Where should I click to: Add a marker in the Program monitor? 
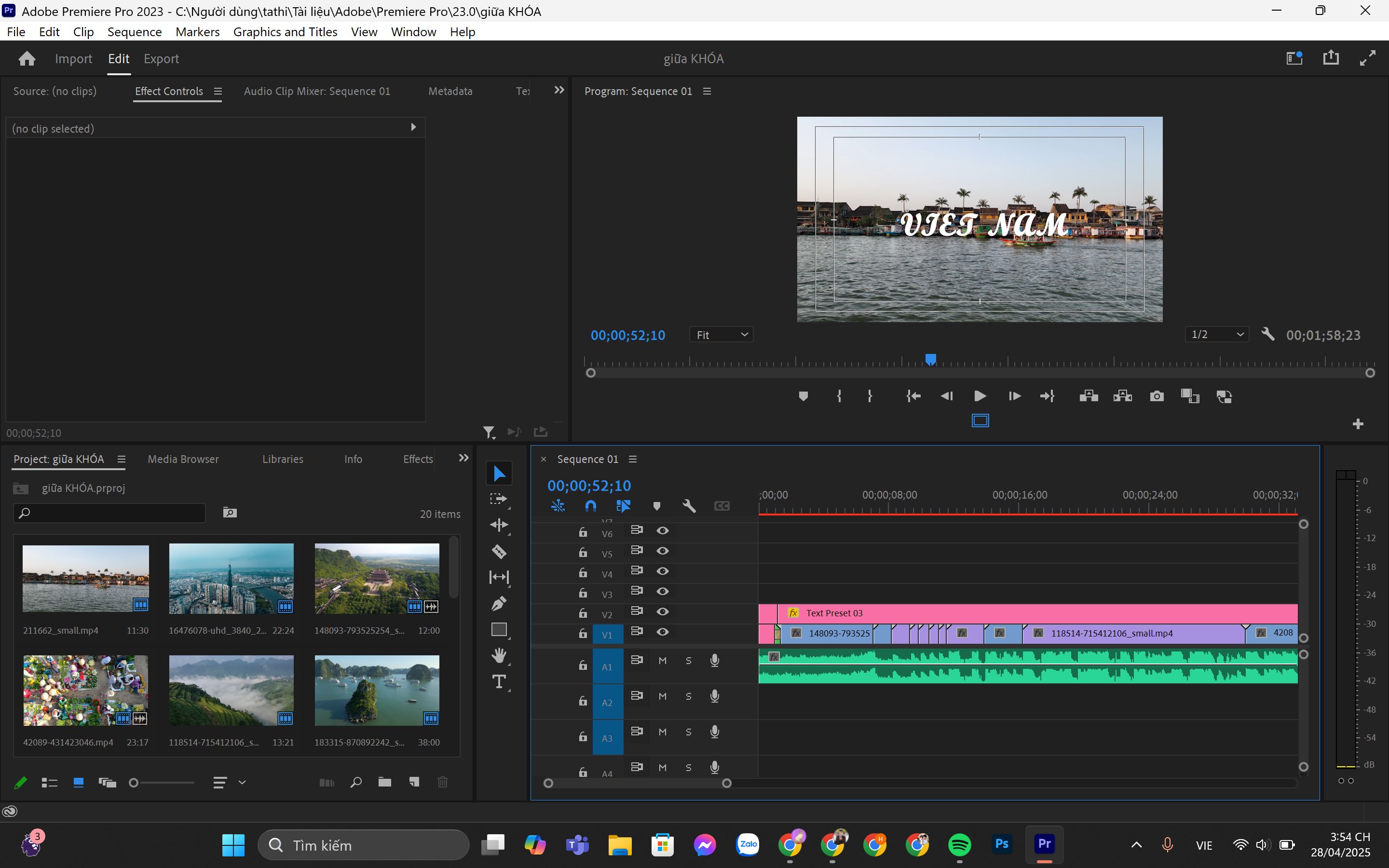[x=803, y=396]
